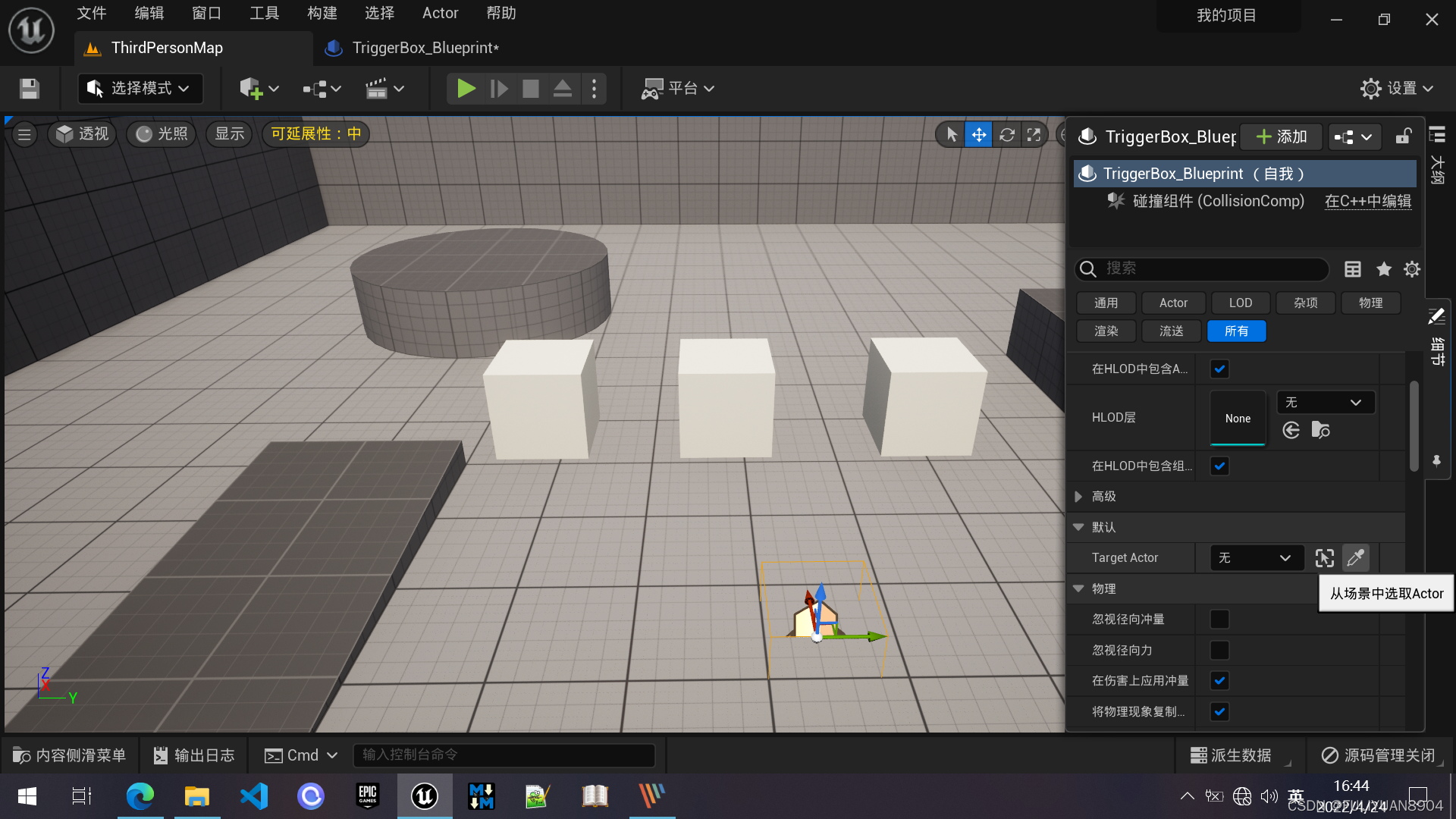Toggle the details panel lock icon
This screenshot has width=1456, height=819.
coord(1403,136)
